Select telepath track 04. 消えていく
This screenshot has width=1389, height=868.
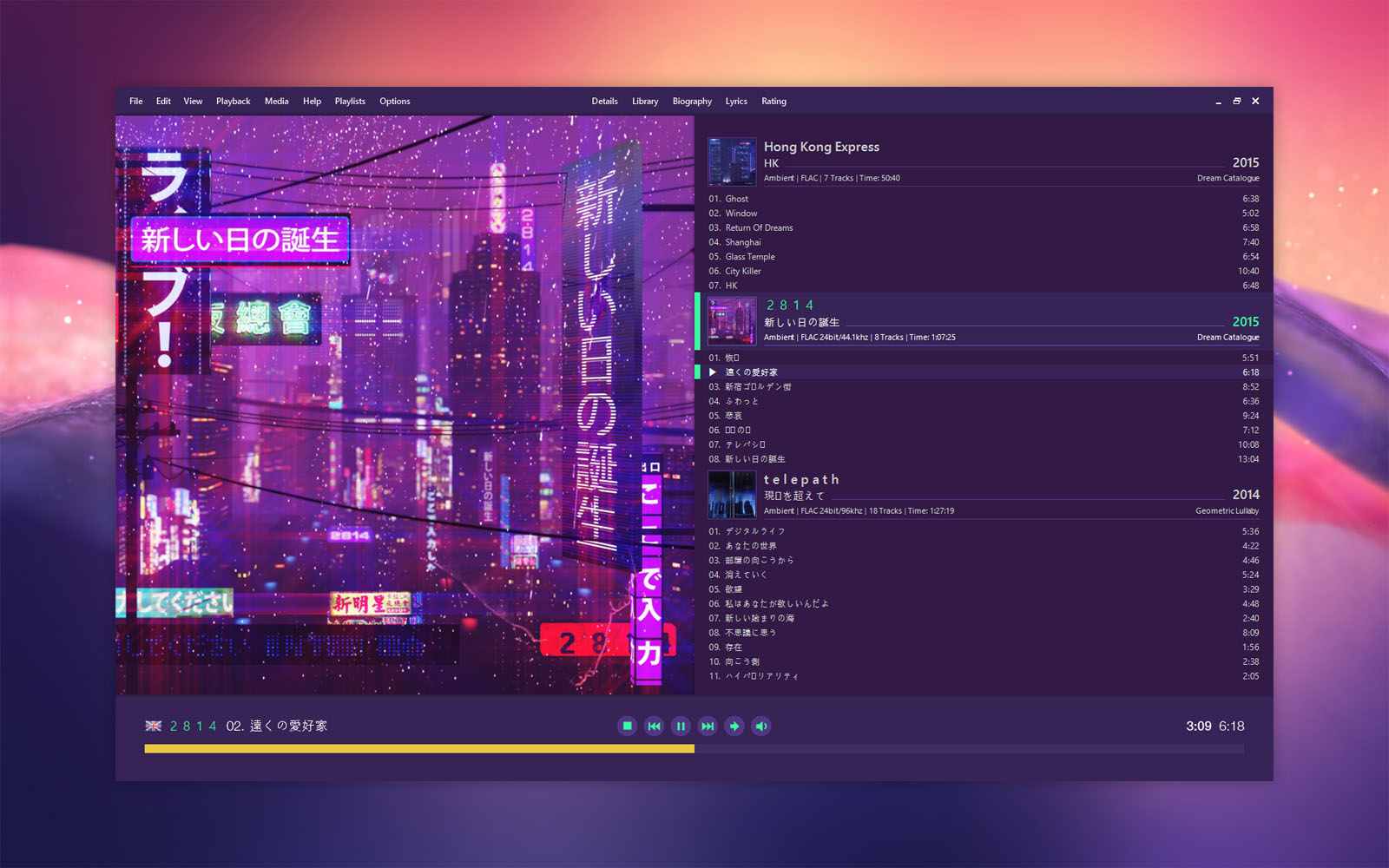pos(984,575)
